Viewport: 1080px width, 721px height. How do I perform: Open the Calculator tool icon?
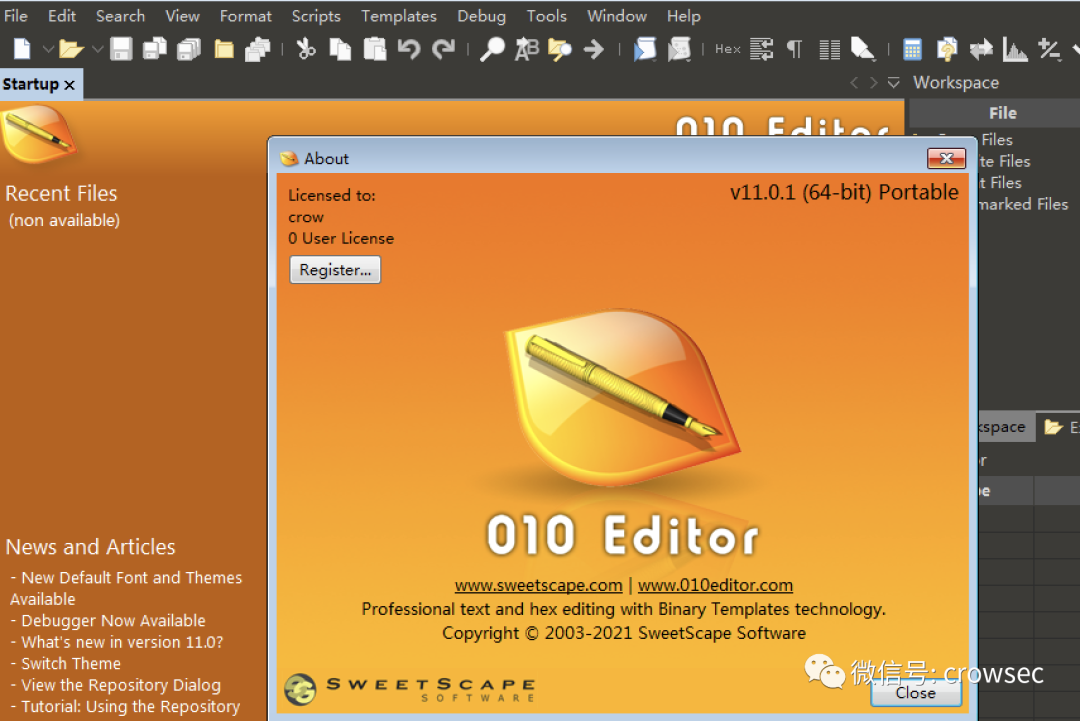point(912,49)
